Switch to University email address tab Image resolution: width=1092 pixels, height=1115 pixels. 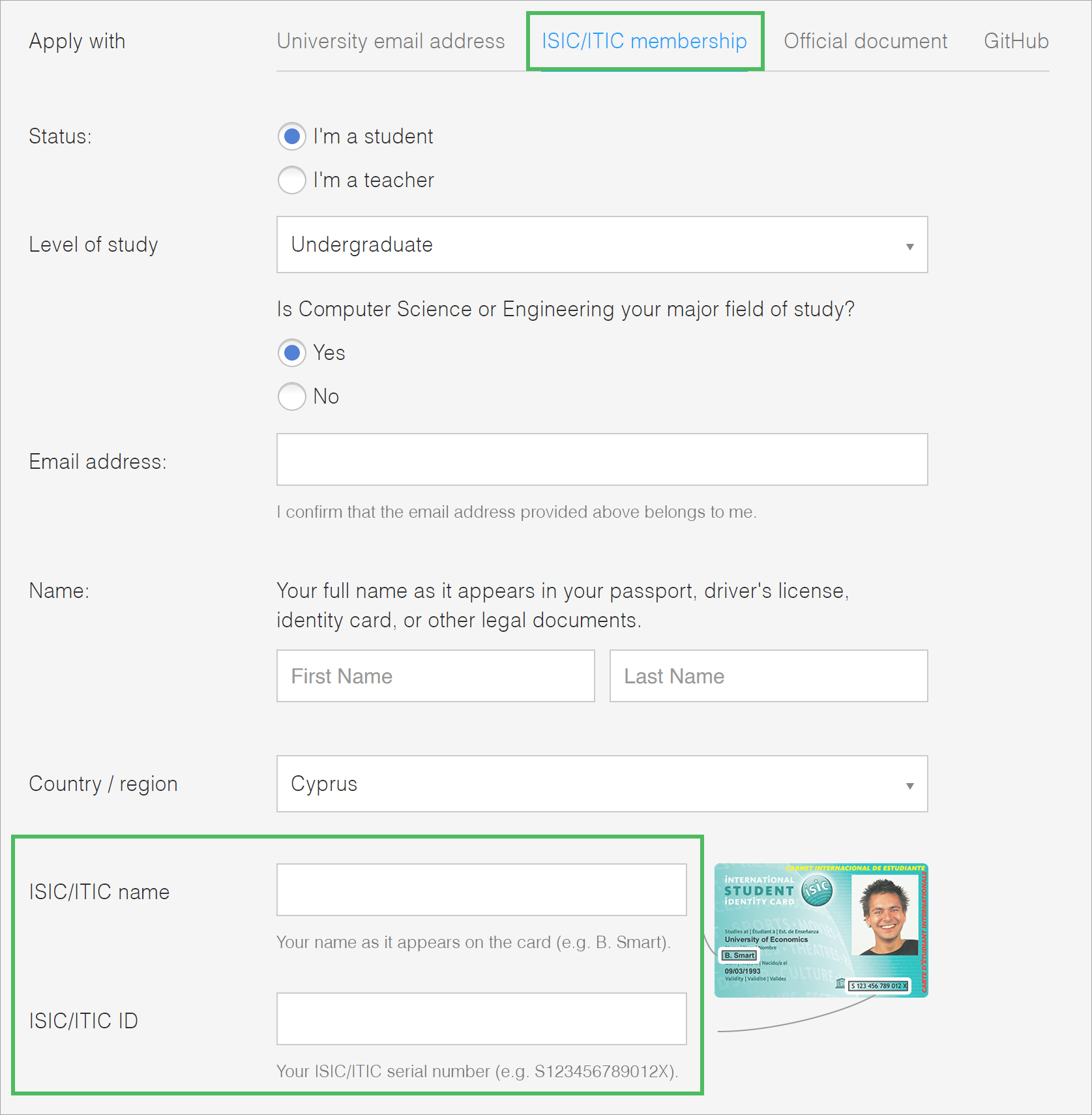(391, 41)
